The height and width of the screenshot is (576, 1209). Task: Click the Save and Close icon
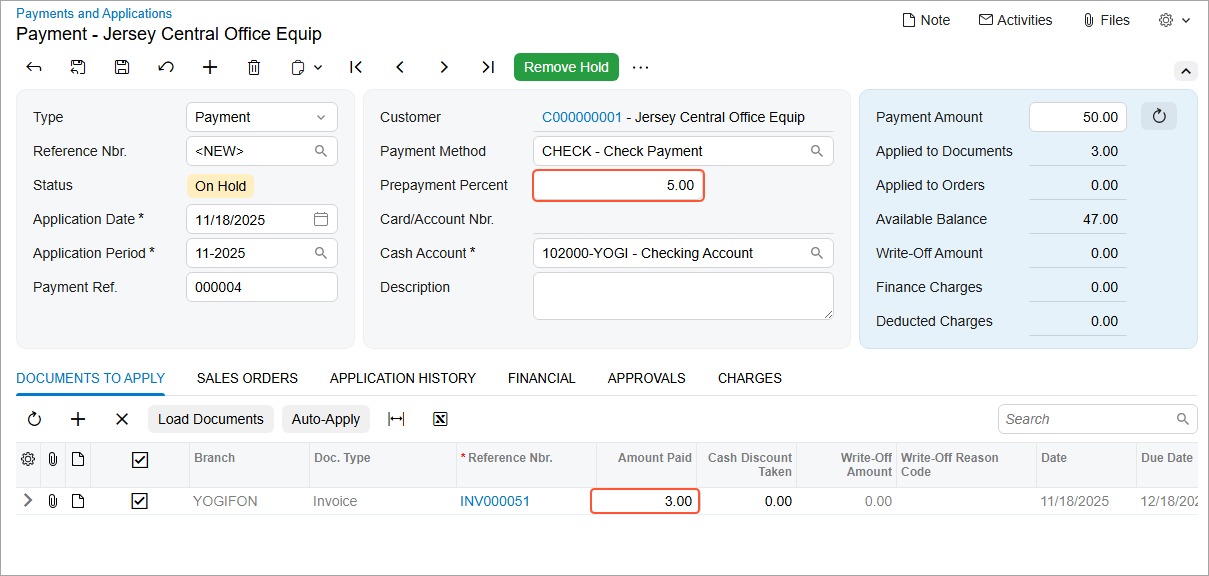[78, 67]
